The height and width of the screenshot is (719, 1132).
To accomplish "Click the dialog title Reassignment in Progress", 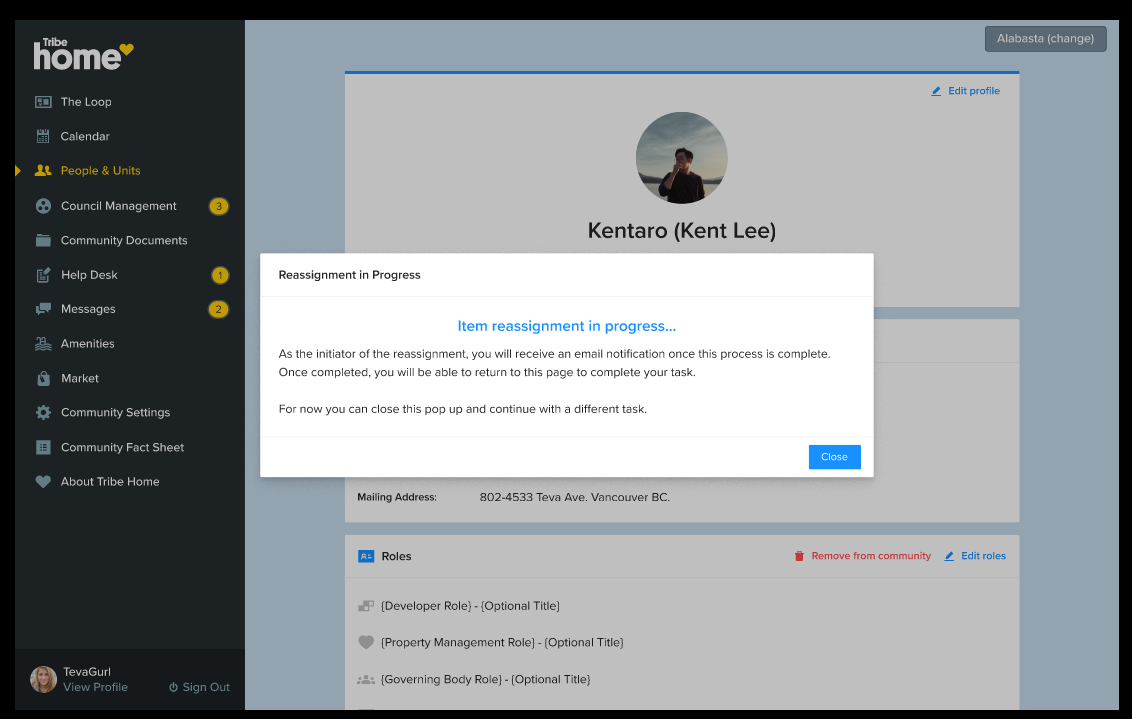I will [x=349, y=275].
